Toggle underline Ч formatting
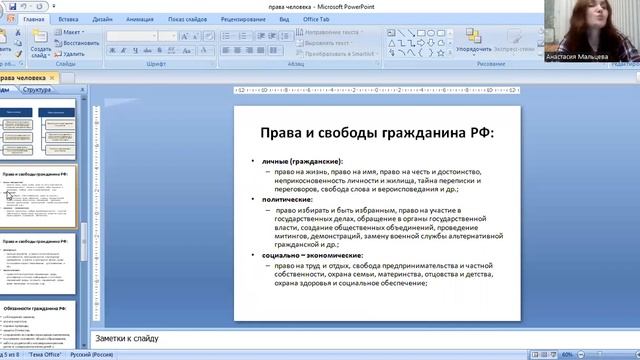640x360 pixels. point(136,50)
